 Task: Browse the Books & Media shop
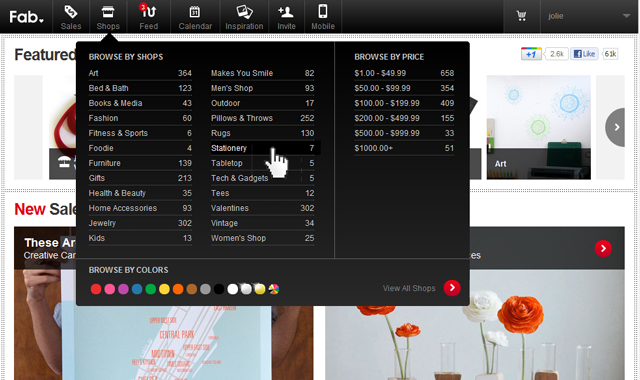click(x=140, y=103)
